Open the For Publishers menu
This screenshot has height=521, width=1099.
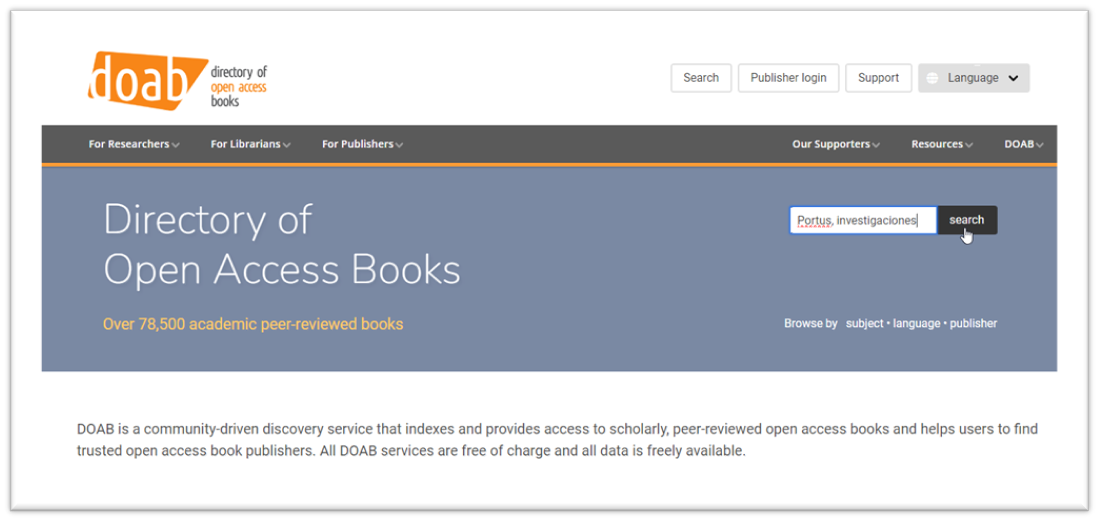(x=362, y=144)
